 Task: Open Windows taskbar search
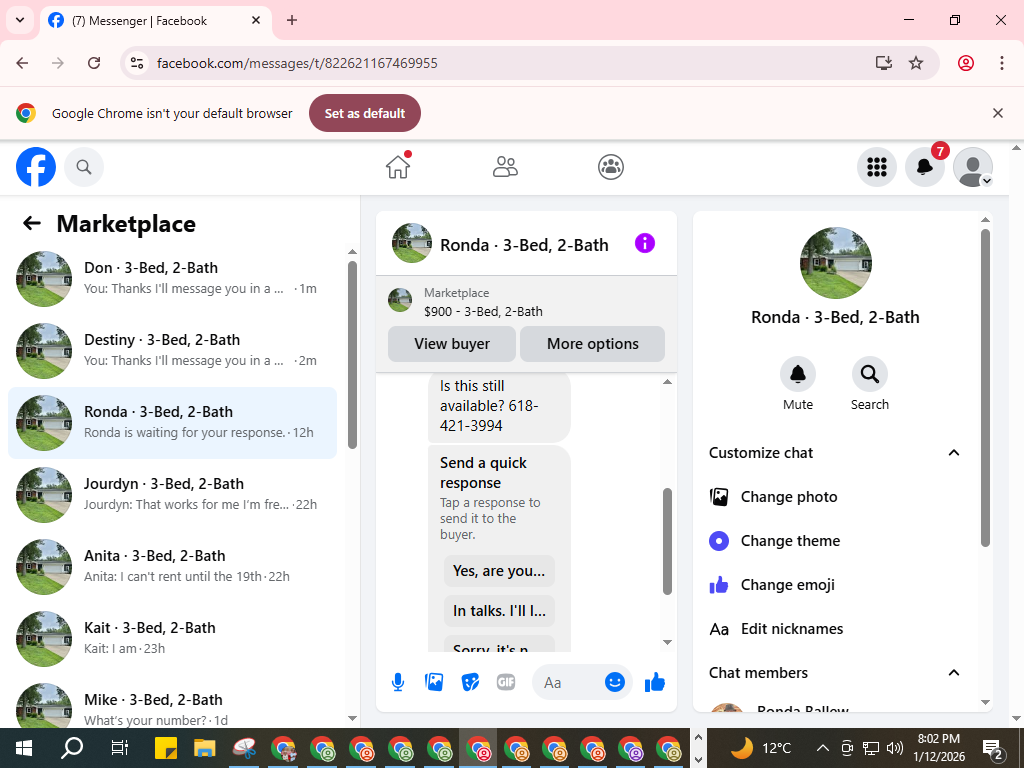point(72,748)
